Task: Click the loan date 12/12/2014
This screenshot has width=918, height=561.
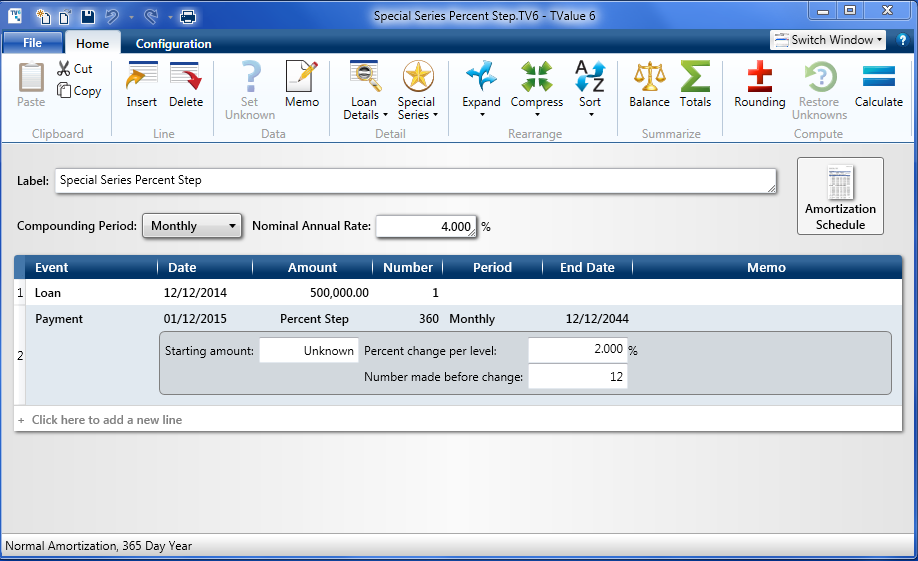Action: point(195,293)
